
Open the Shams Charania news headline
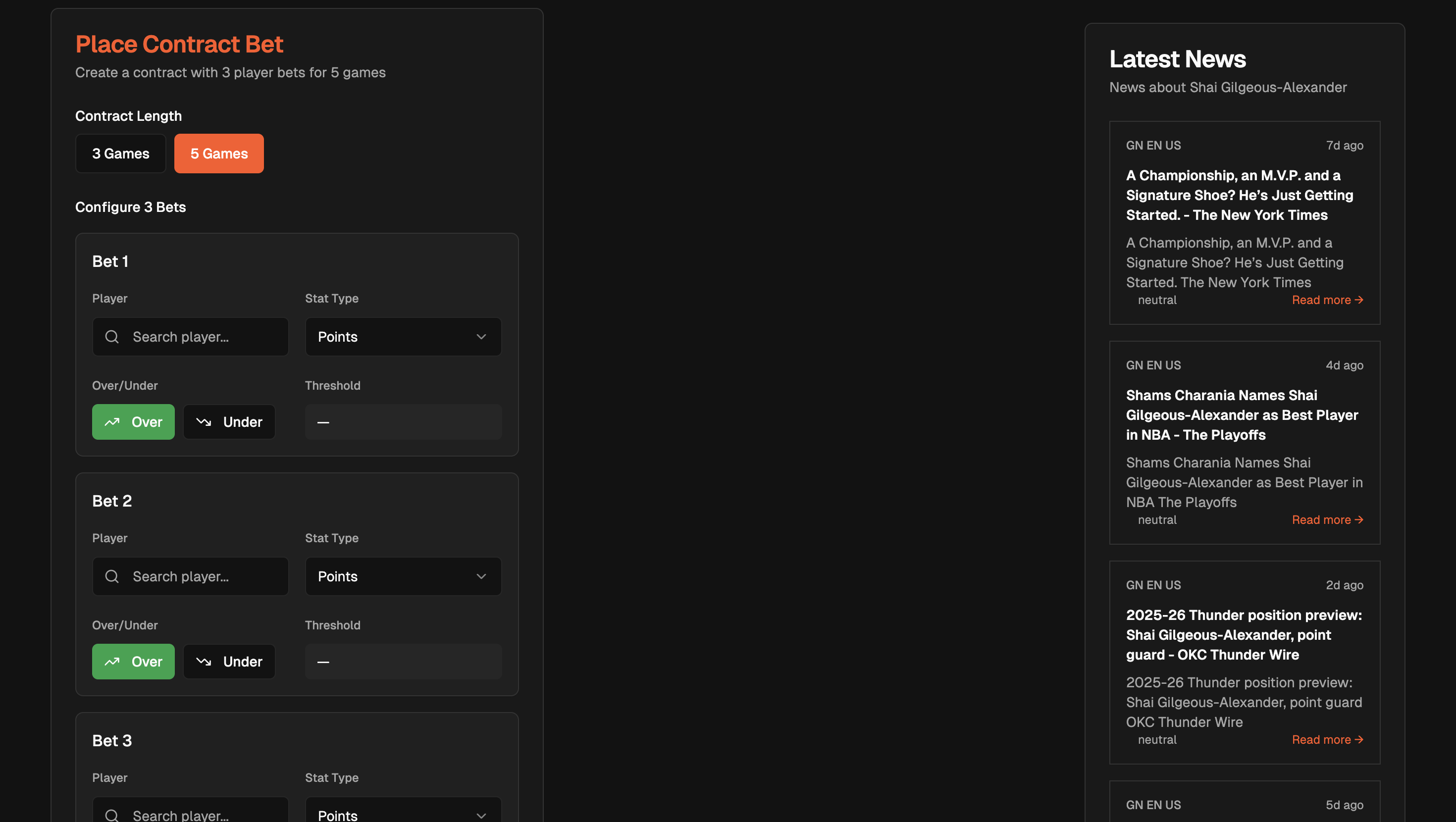click(1241, 415)
